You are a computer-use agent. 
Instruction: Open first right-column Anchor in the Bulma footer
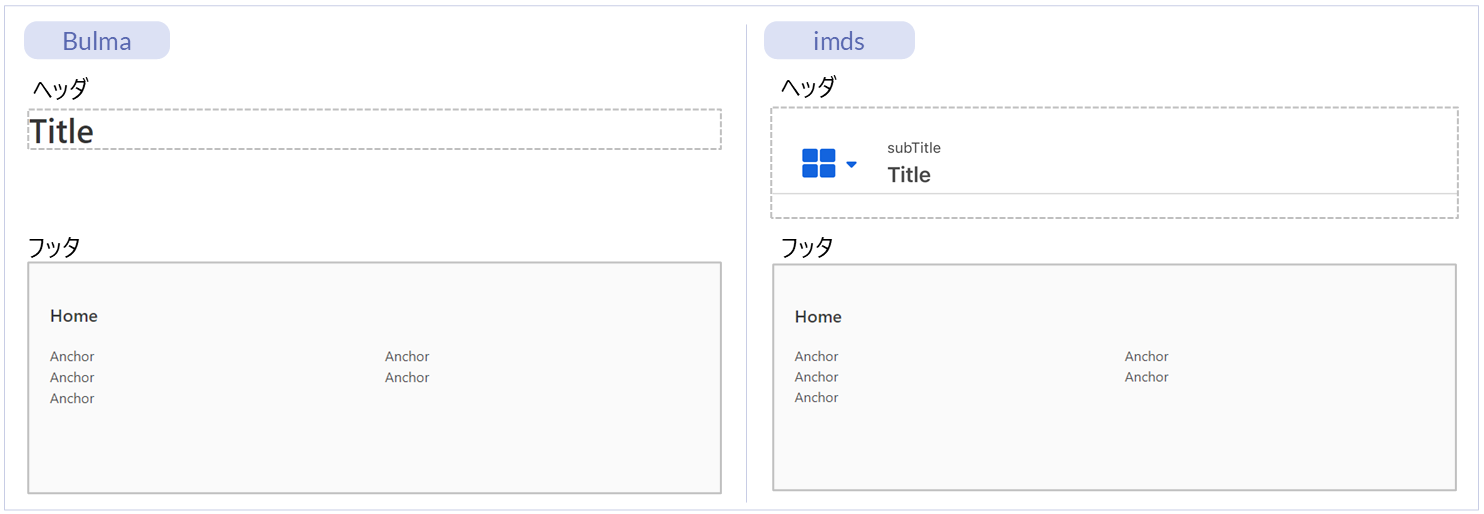click(407, 357)
